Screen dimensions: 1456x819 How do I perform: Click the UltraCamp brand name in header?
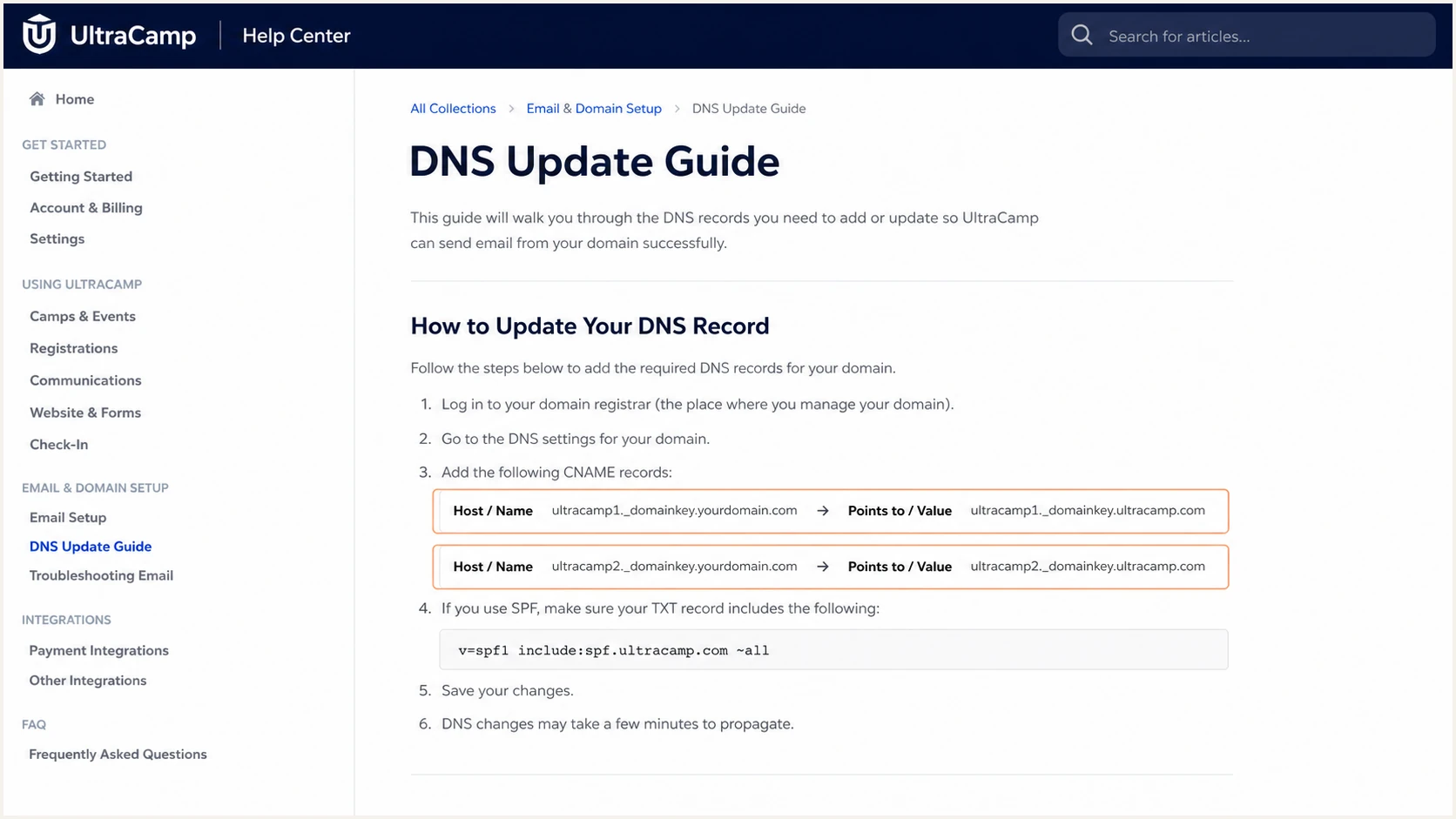(x=133, y=36)
